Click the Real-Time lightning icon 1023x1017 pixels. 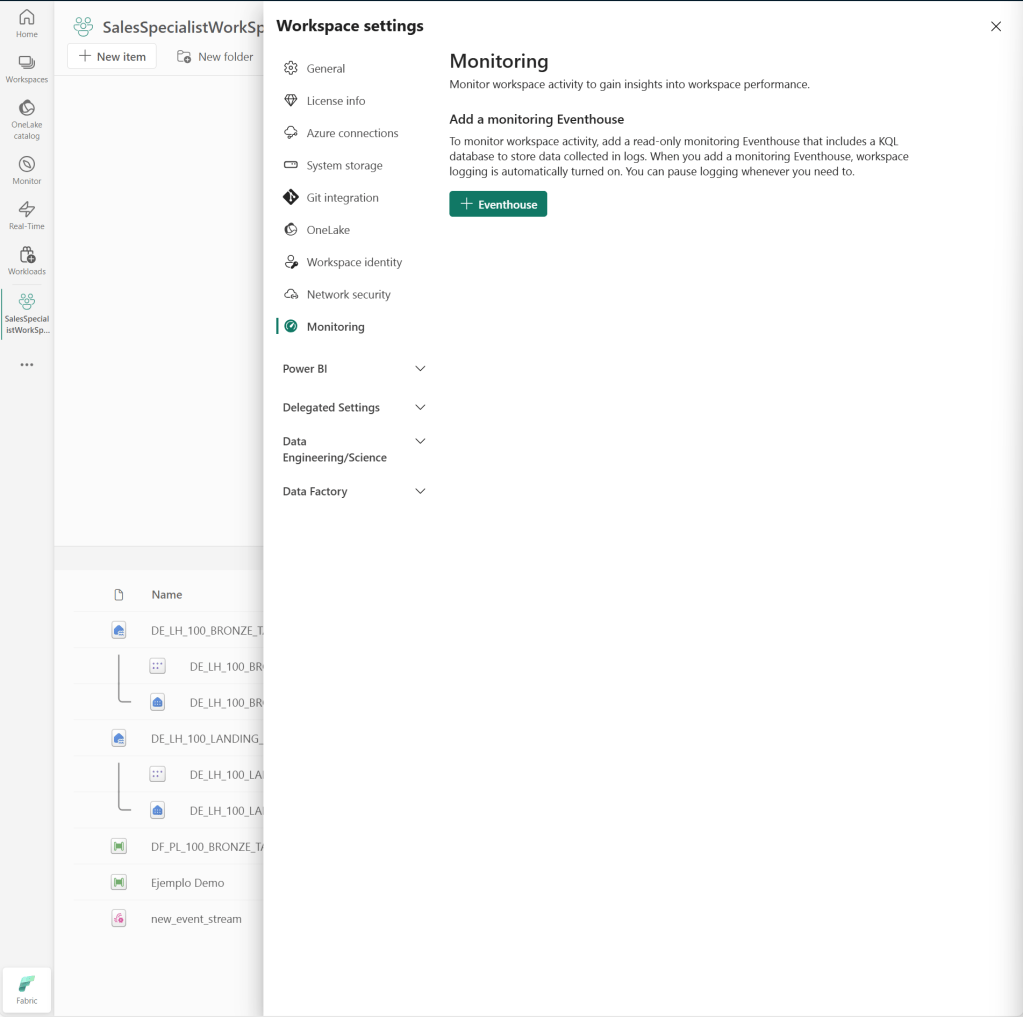(27, 209)
